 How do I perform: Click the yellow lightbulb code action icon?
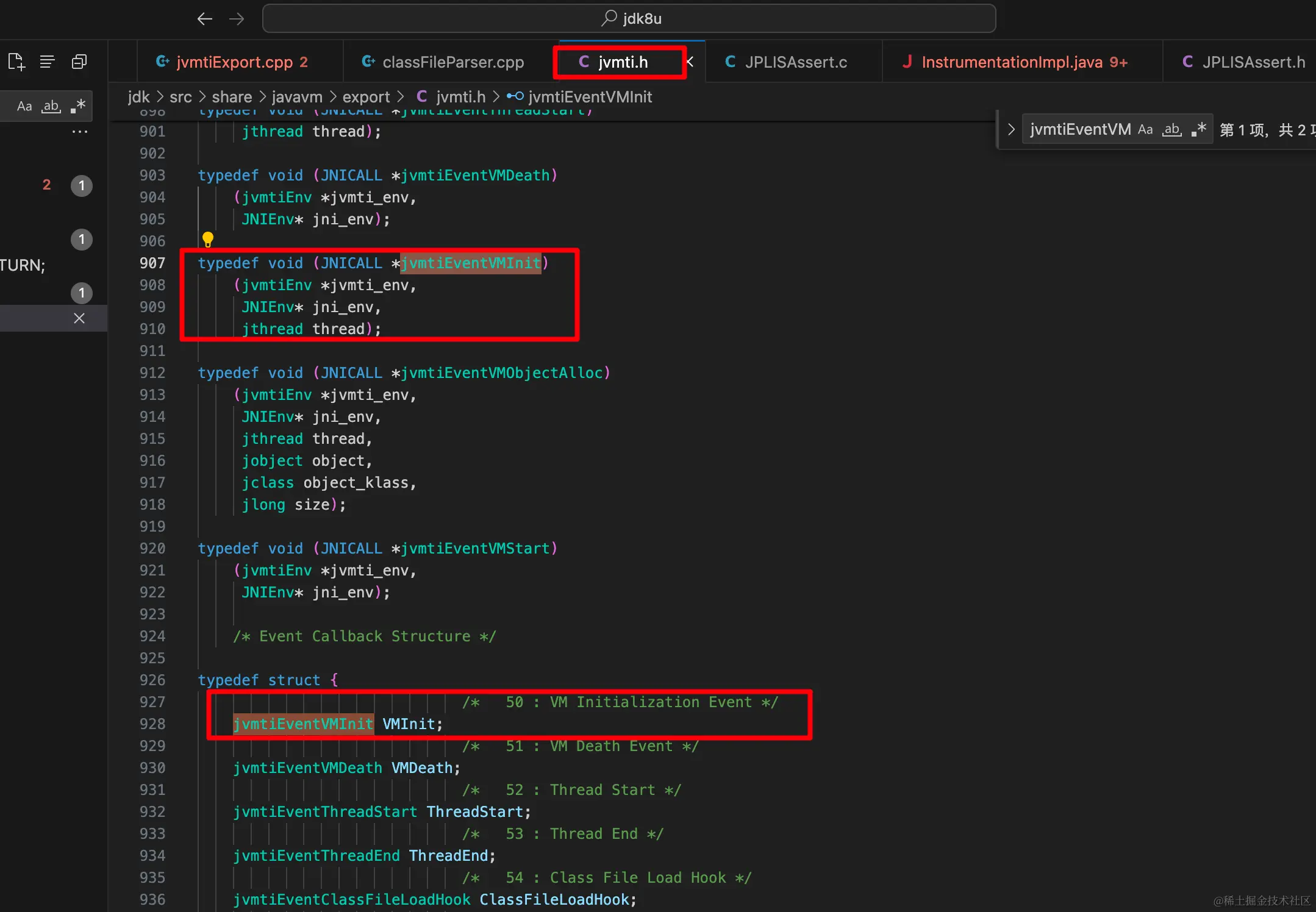click(x=208, y=239)
